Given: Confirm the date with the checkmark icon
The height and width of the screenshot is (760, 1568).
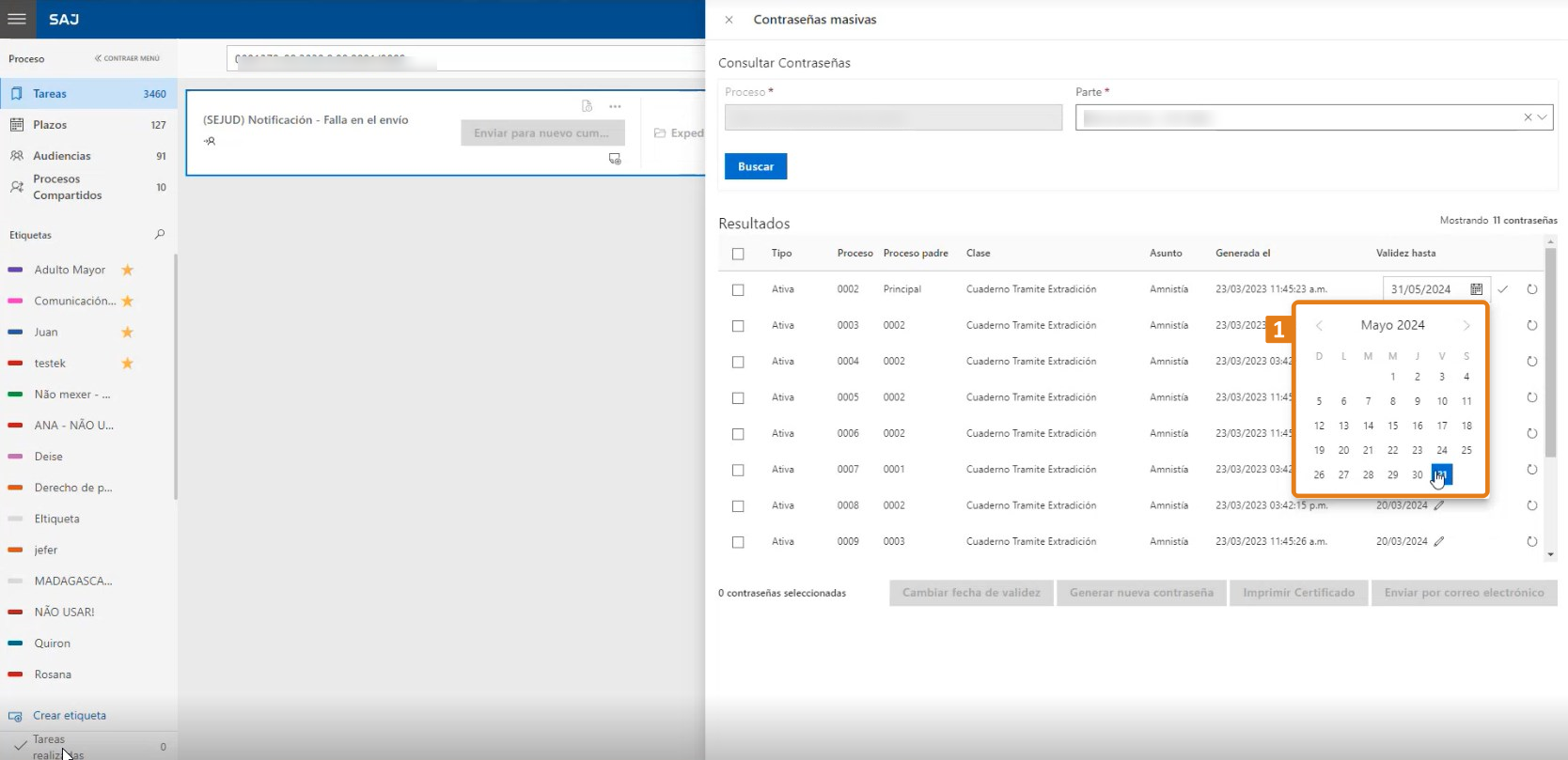Looking at the screenshot, I should pos(1503,289).
